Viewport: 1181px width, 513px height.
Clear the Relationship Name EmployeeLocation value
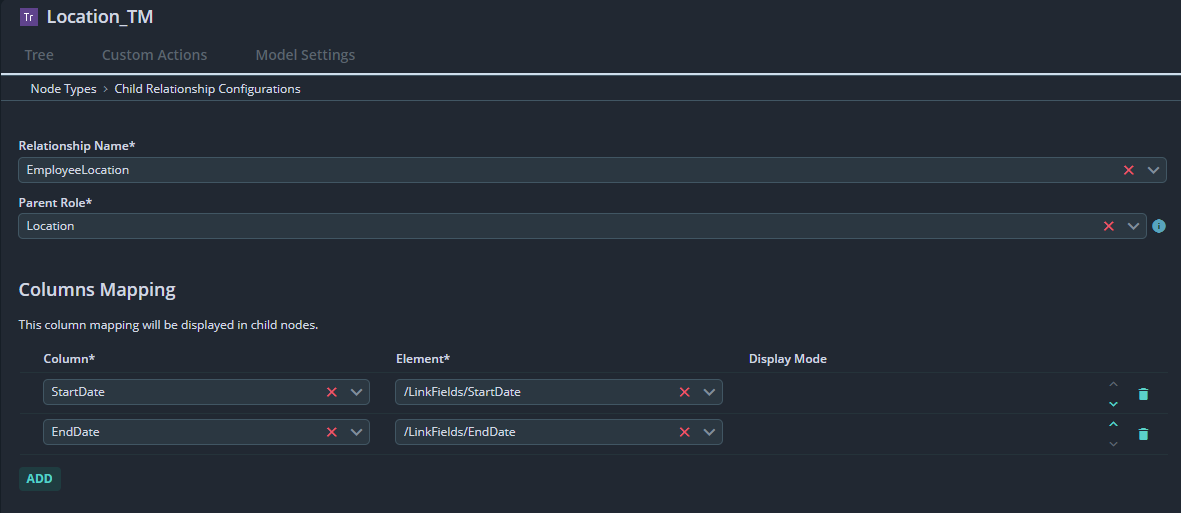coord(1128,170)
